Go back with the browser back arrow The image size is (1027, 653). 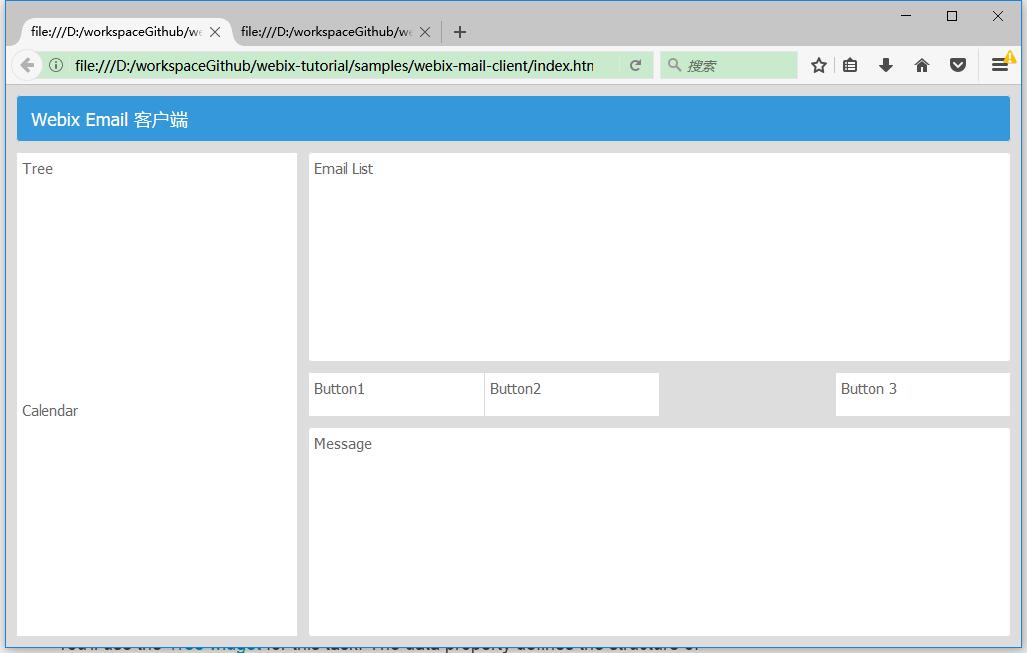(x=27, y=65)
